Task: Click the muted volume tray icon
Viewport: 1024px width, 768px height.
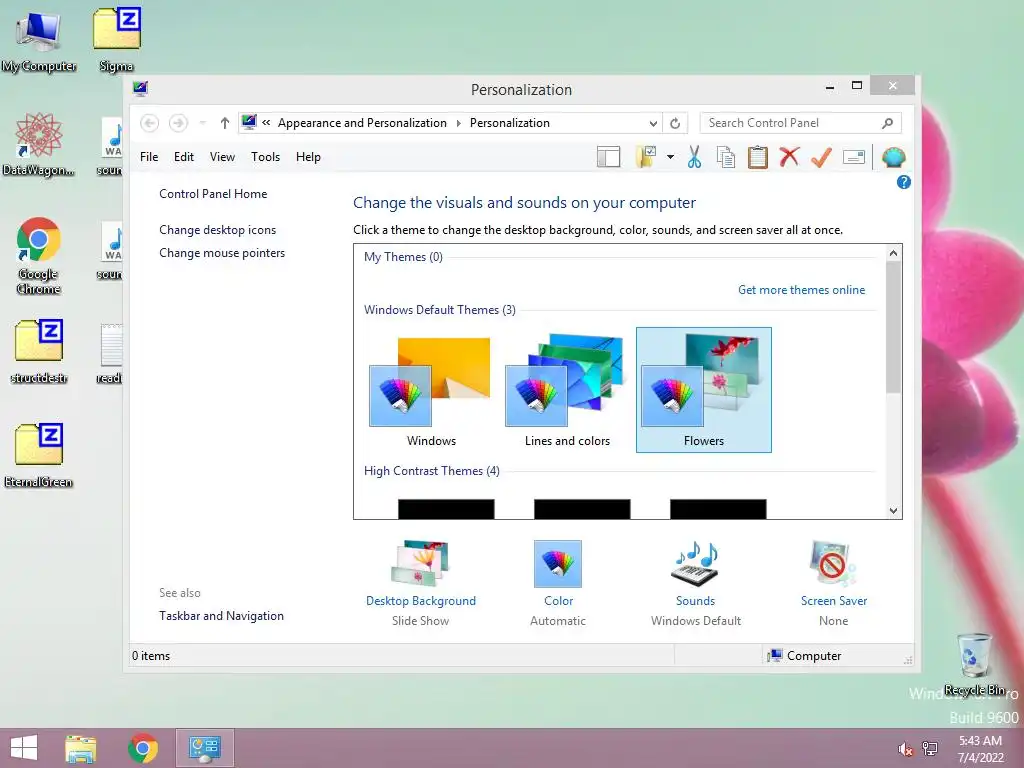Action: click(905, 749)
